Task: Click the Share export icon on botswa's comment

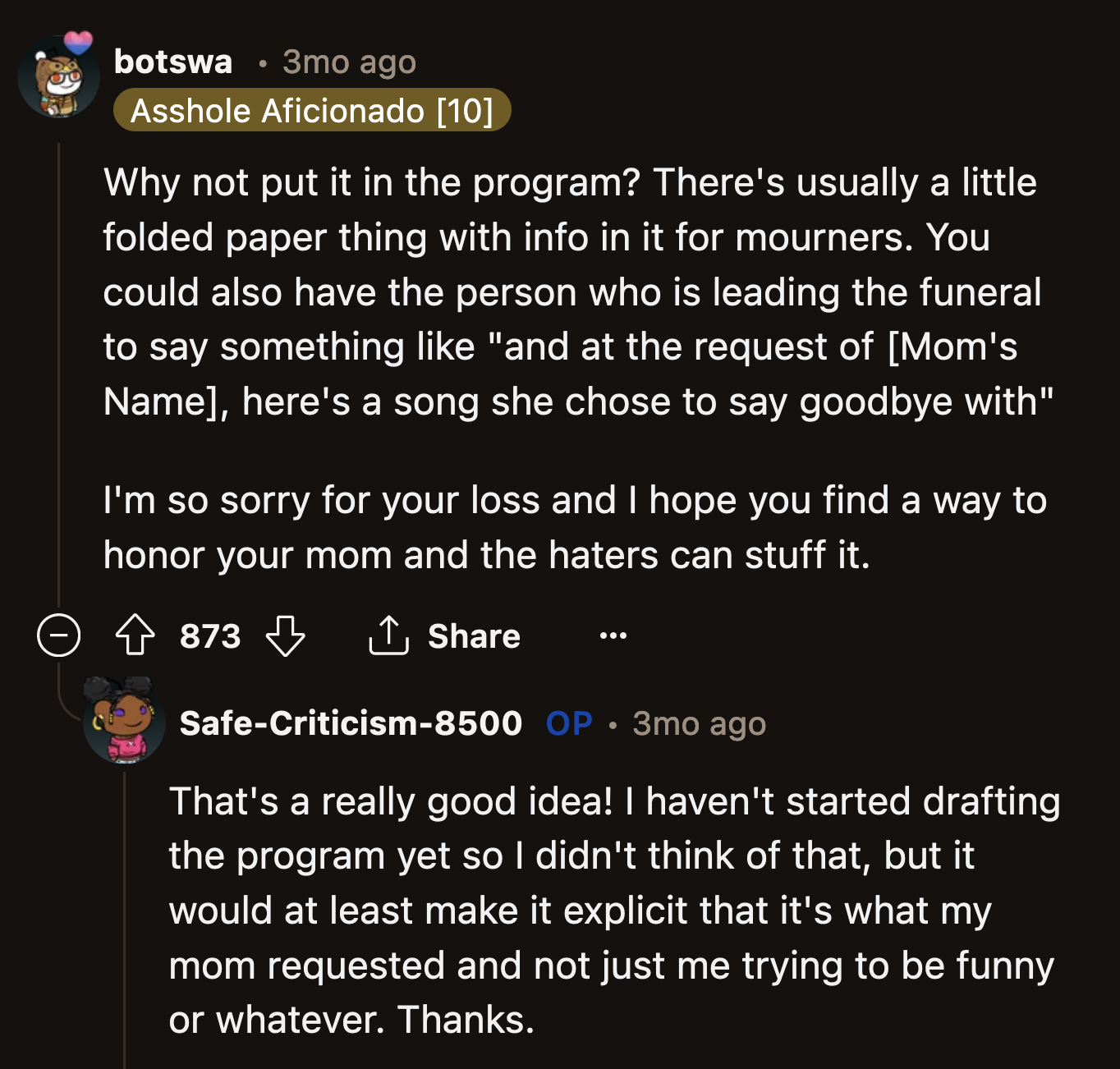Action: [x=389, y=636]
